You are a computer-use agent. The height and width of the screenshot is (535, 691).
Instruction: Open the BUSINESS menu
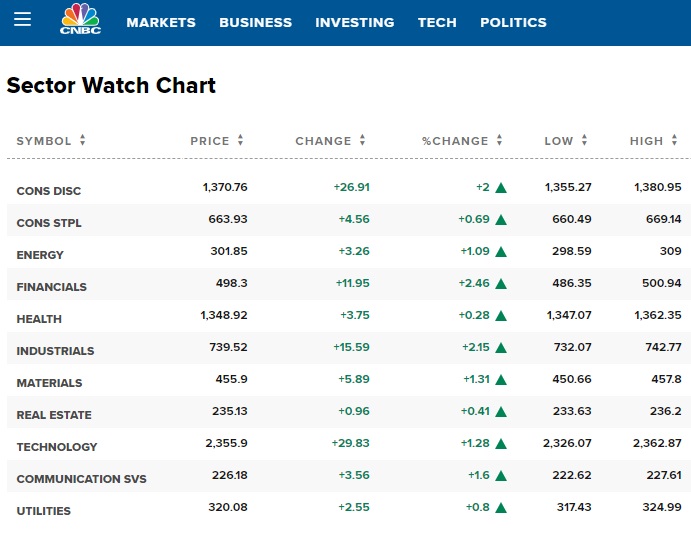(256, 22)
